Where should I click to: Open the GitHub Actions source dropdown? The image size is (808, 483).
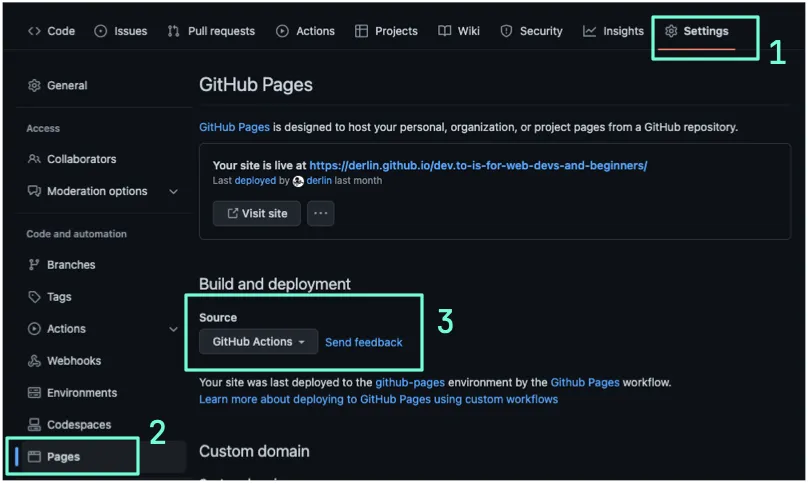pyautogui.click(x=258, y=342)
